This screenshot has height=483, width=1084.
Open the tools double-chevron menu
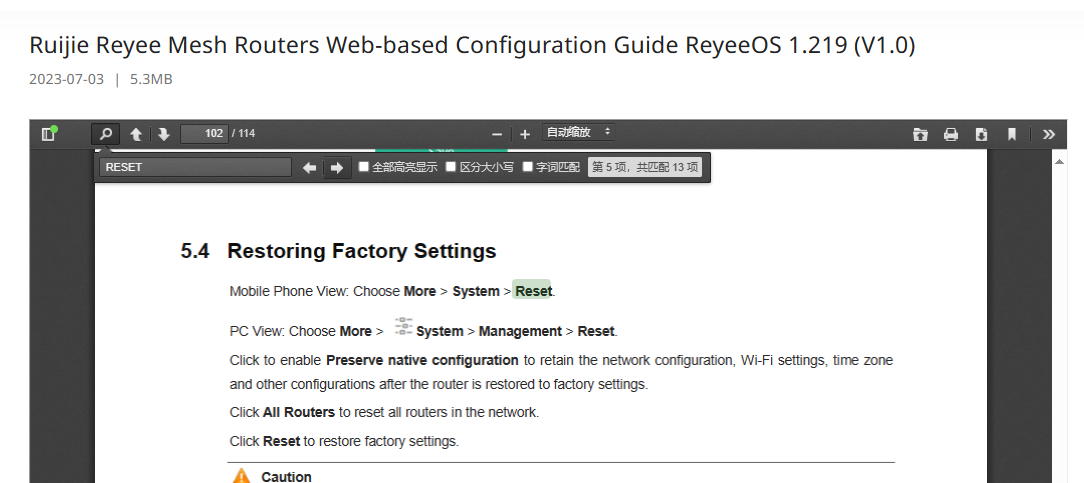tap(1049, 134)
